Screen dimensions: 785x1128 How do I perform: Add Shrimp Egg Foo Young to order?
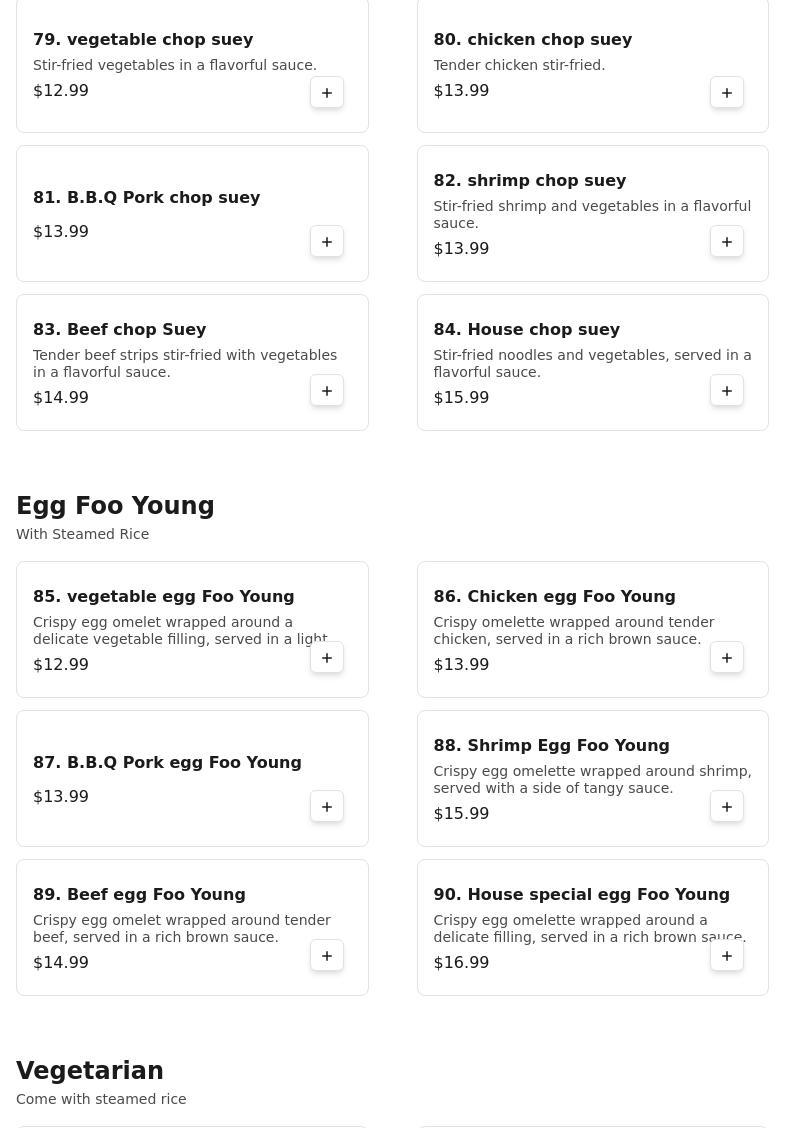727,807
